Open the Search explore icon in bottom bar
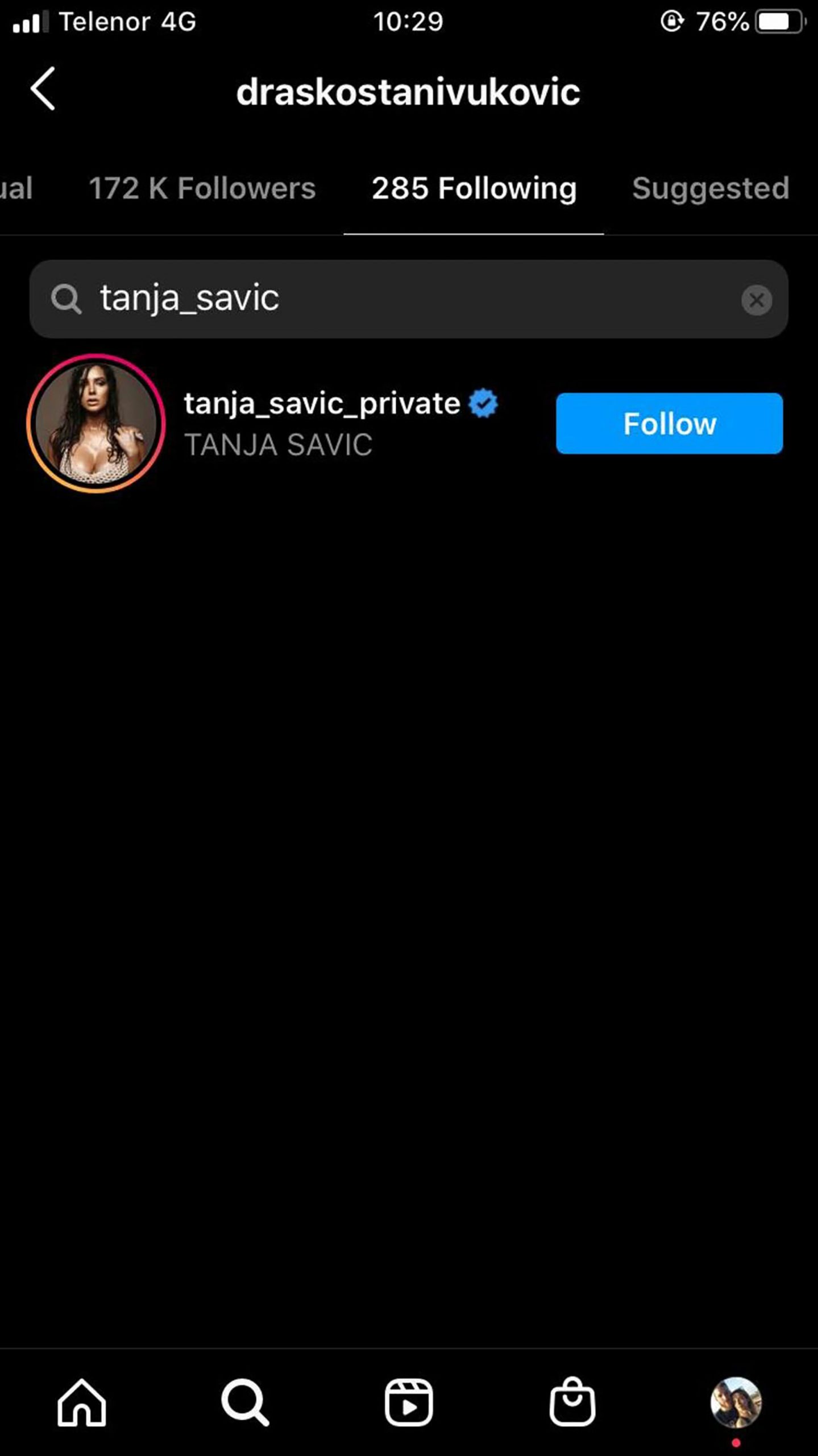818x1456 pixels. [245, 1403]
